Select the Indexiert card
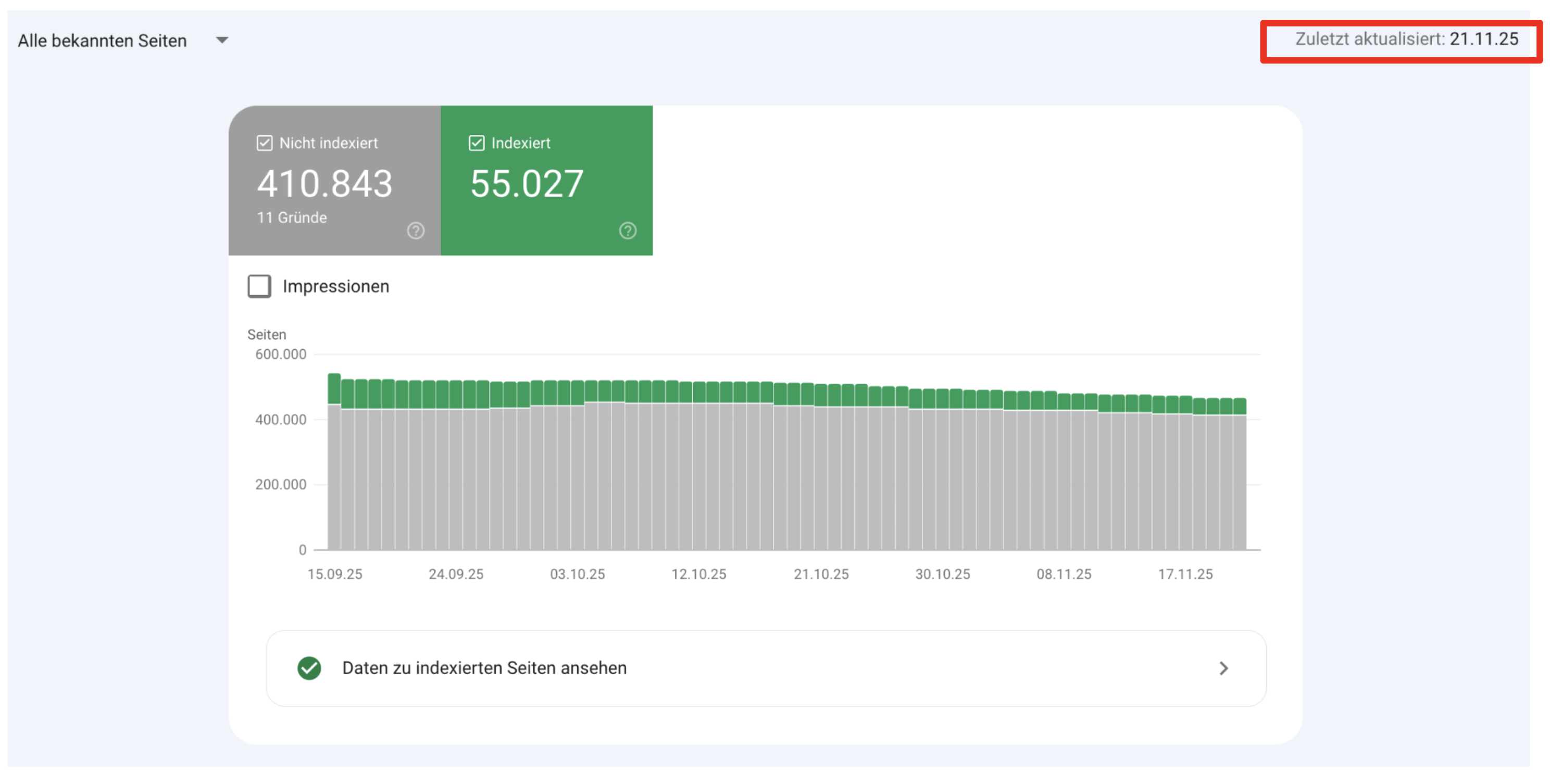 pyautogui.click(x=546, y=180)
